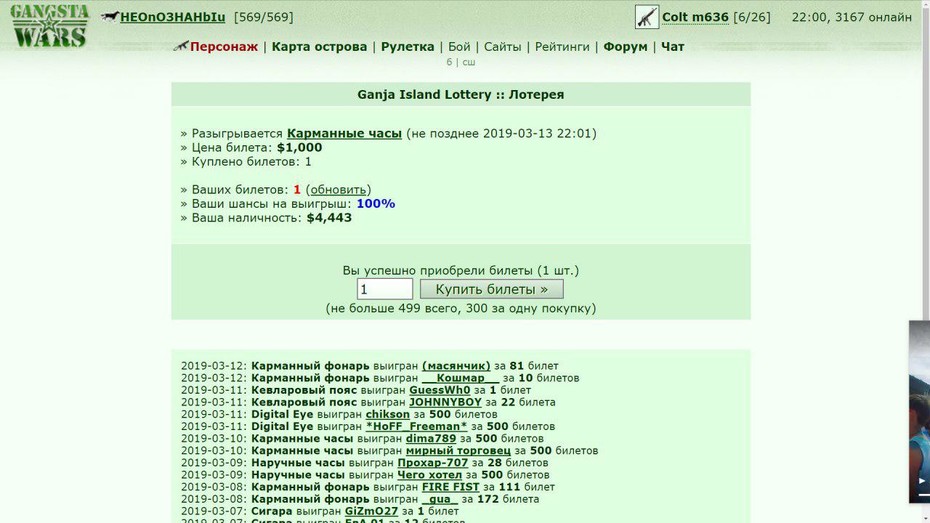Open Рейтинги menu item
The image size is (930, 523).
coord(562,47)
